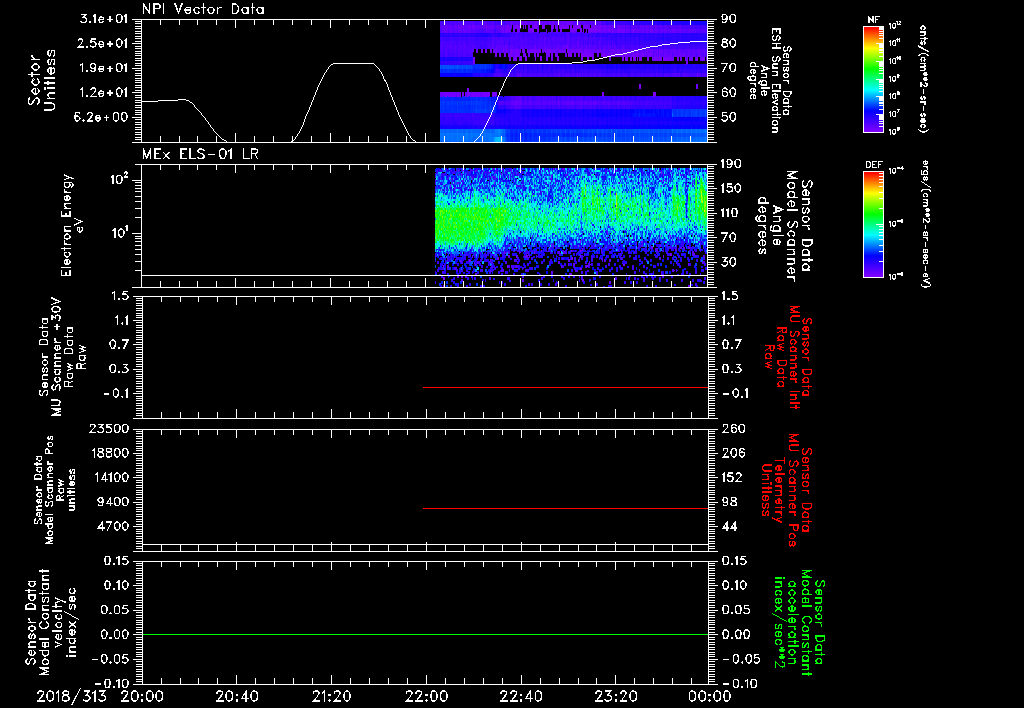Click the "18800" scanner position tick value

pos(108,453)
